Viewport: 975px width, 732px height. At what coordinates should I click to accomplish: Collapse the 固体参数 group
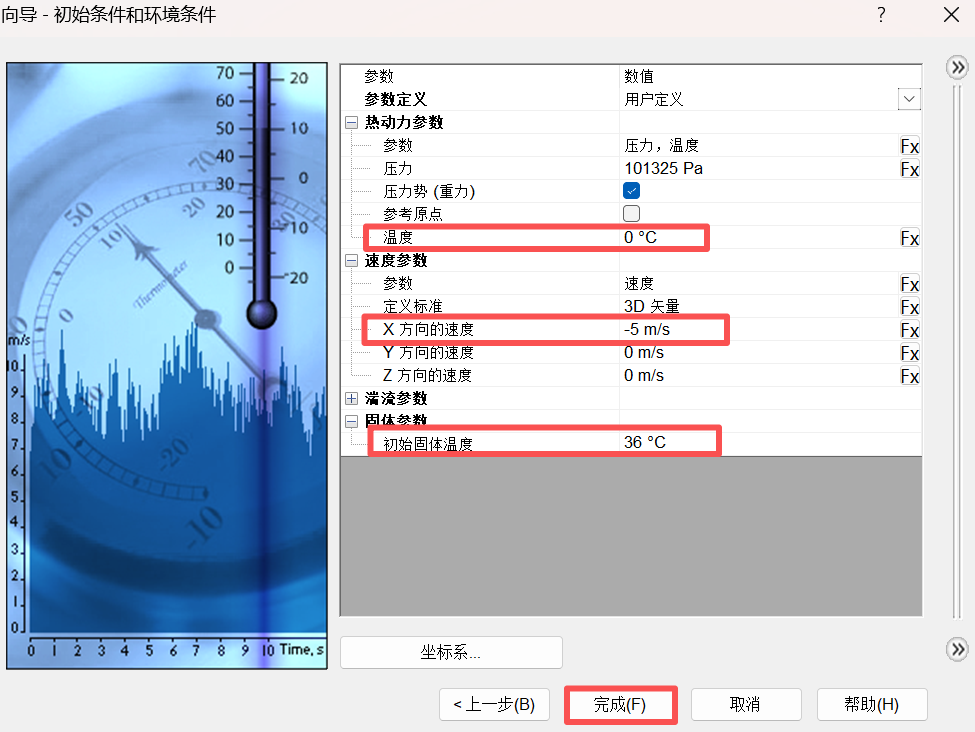351,422
